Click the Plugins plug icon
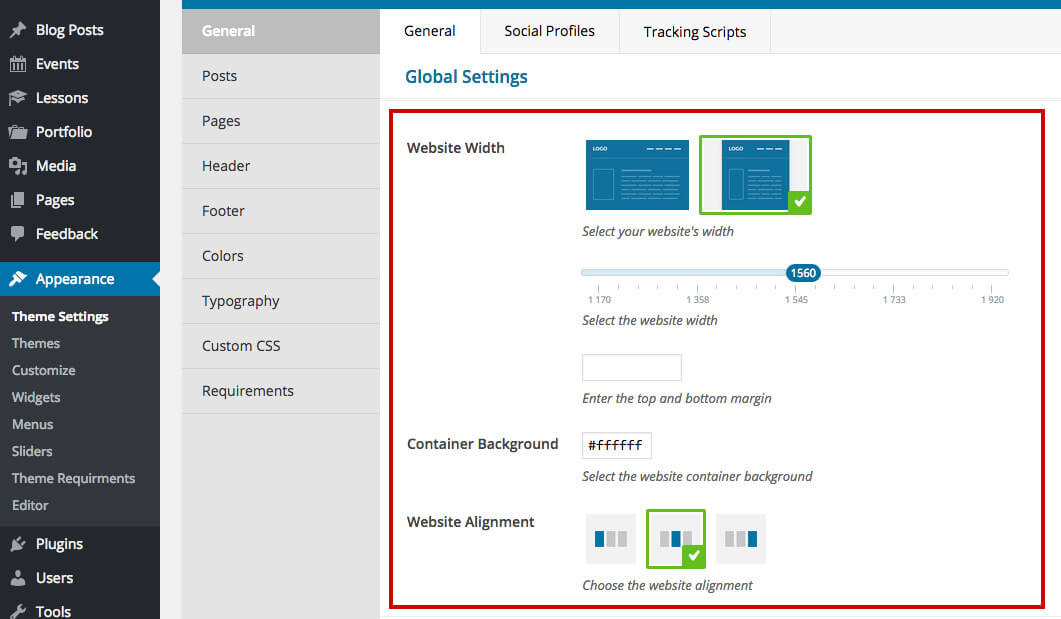 pos(18,544)
